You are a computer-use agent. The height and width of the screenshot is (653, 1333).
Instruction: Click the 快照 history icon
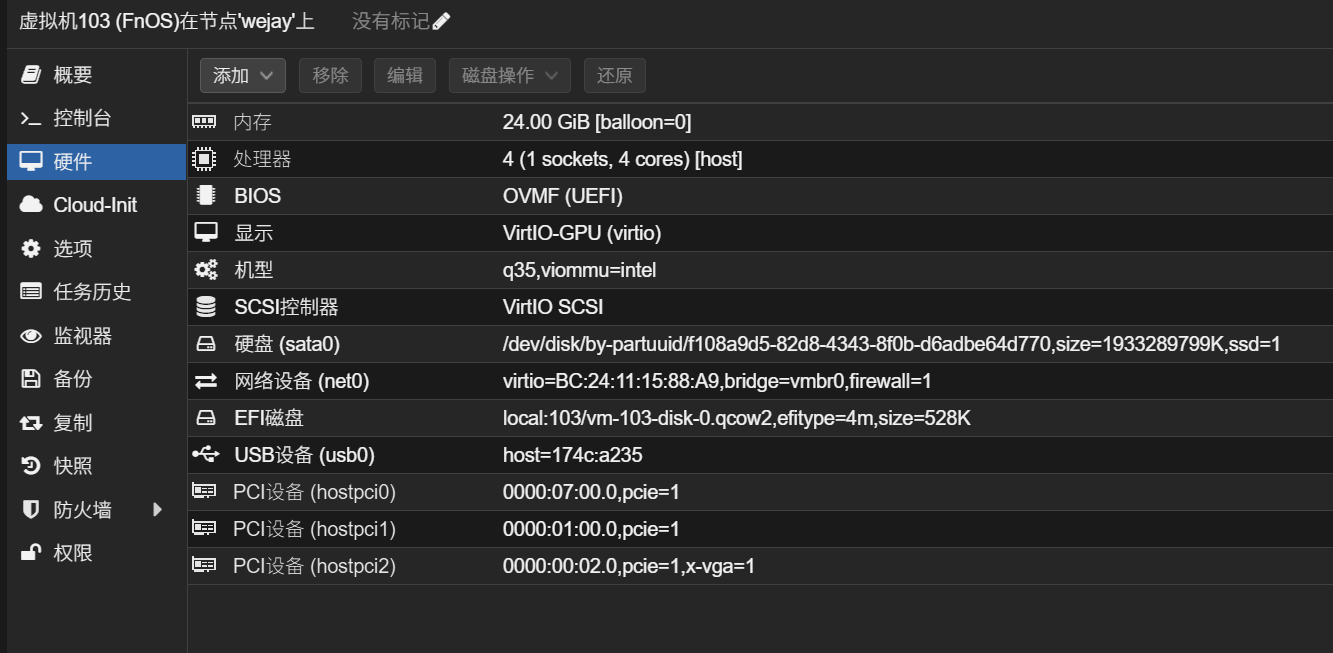[31, 466]
